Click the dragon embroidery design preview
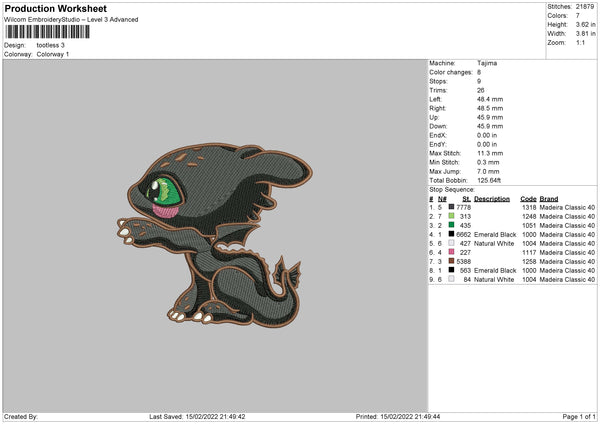The image size is (600, 424). (215, 236)
